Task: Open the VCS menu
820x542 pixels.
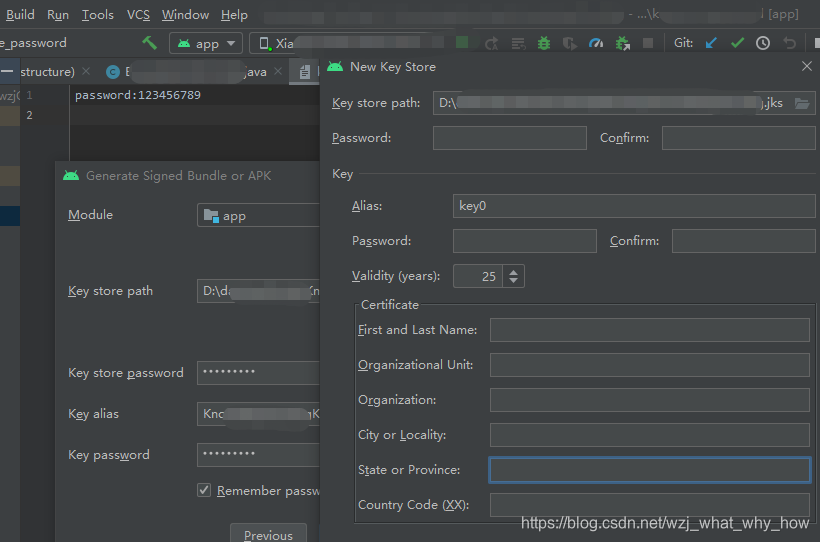Action: 138,15
